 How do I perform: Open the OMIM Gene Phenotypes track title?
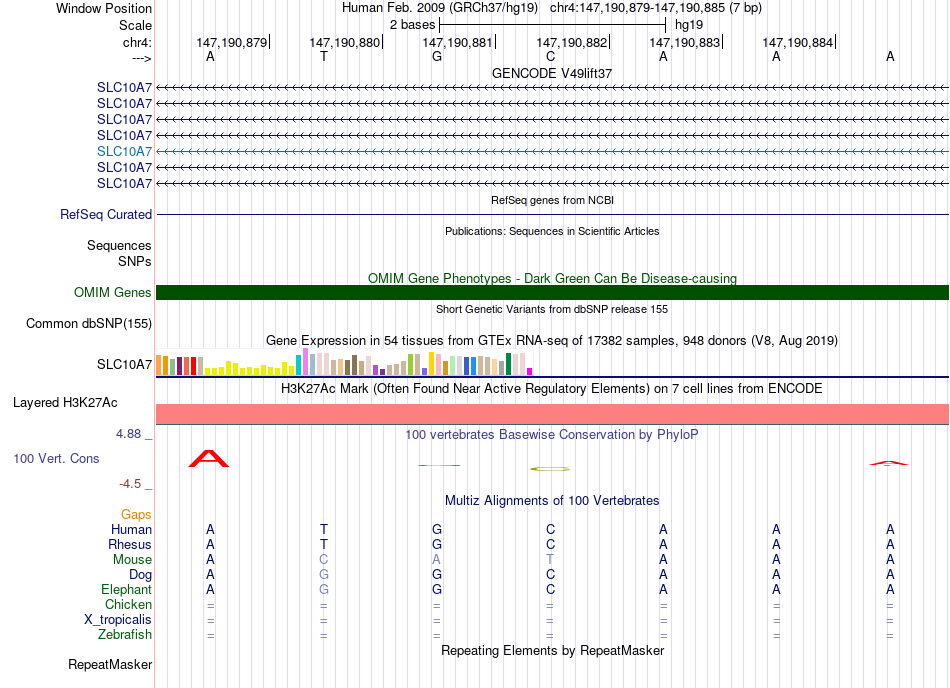pos(552,279)
